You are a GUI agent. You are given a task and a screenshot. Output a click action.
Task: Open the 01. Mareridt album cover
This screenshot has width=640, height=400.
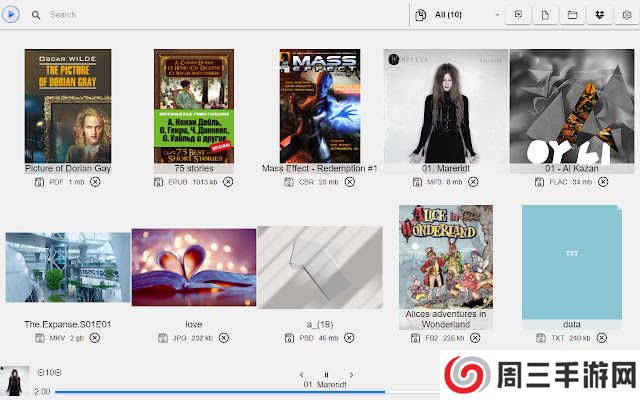pyautogui.click(x=446, y=106)
